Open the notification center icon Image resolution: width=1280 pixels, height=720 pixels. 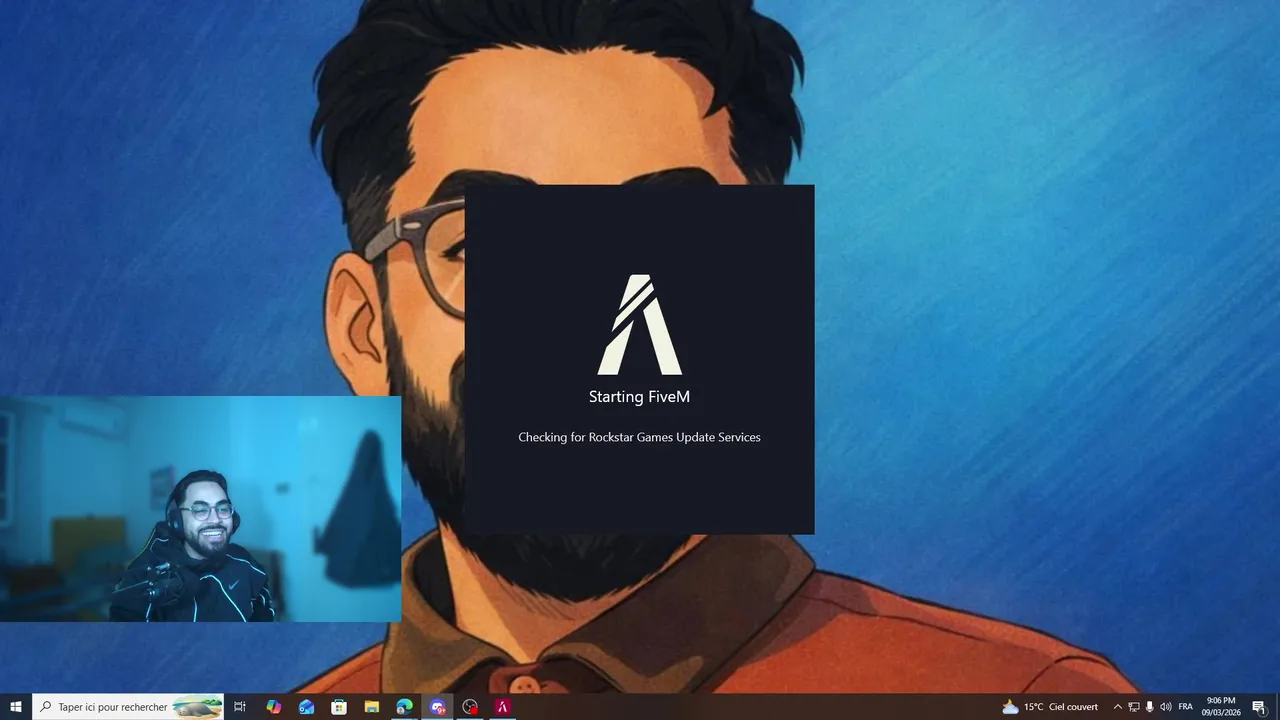(1259, 707)
